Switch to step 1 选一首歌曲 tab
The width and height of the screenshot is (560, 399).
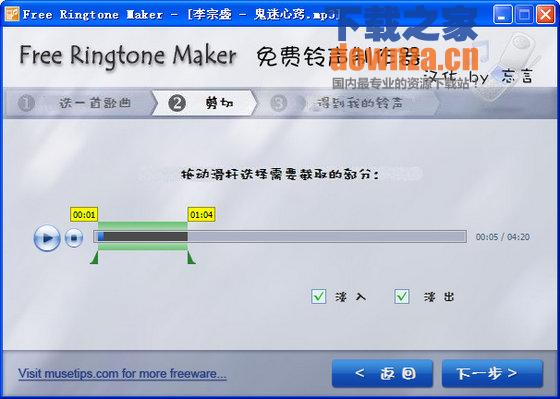point(79,103)
